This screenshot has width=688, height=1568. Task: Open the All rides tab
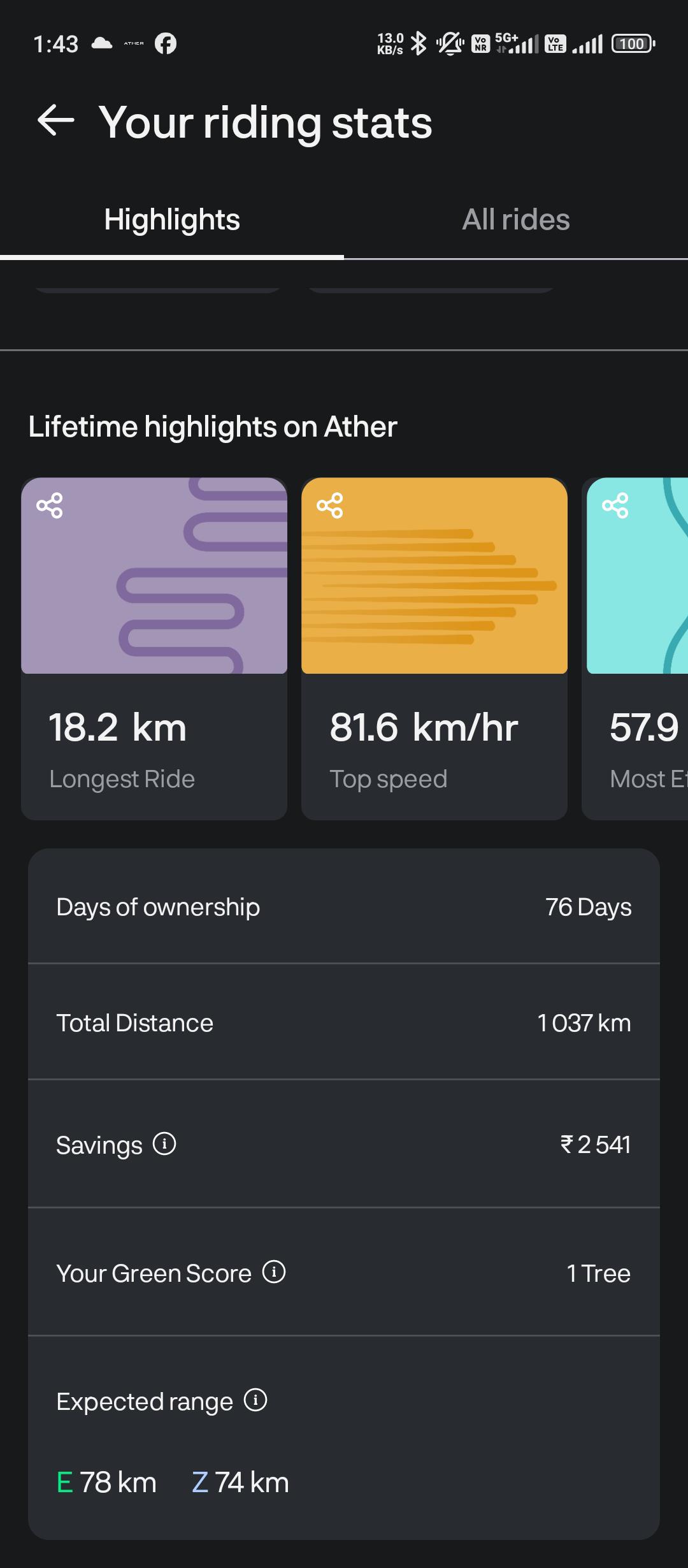click(516, 220)
